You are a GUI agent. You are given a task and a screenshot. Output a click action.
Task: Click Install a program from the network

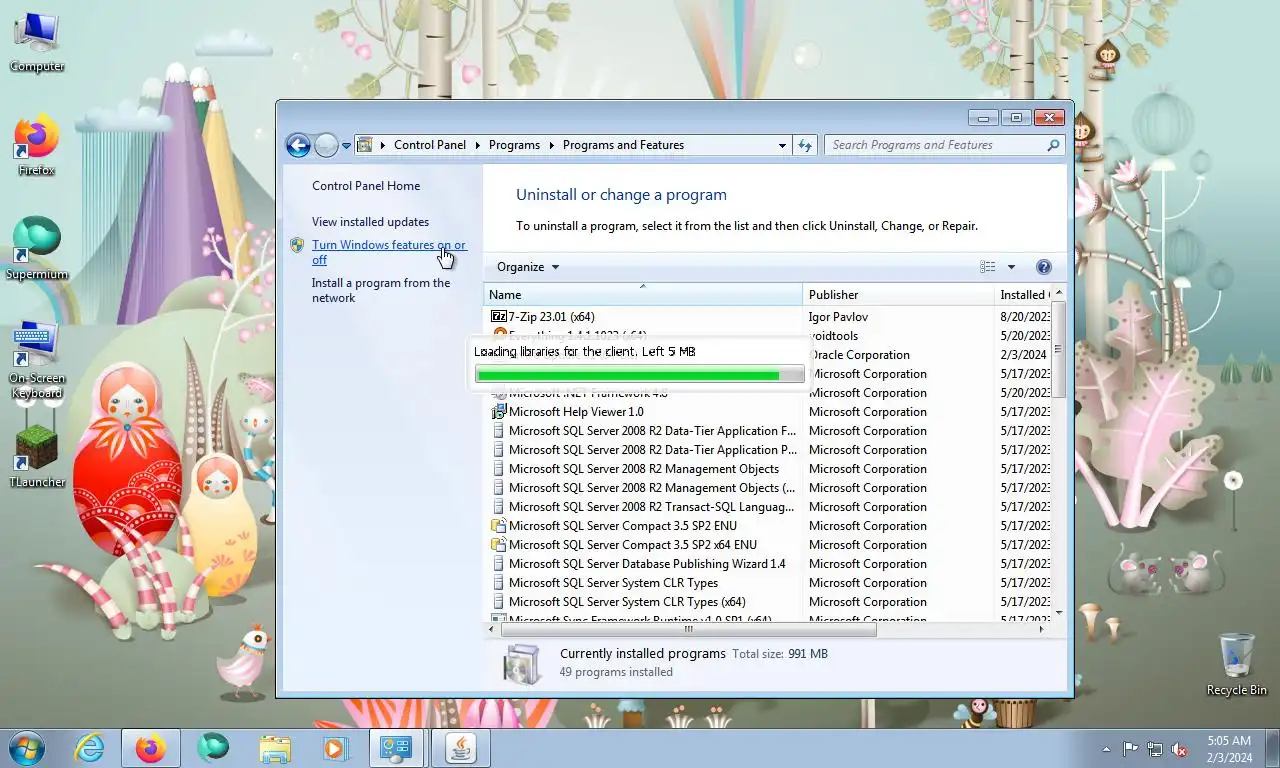click(x=381, y=290)
